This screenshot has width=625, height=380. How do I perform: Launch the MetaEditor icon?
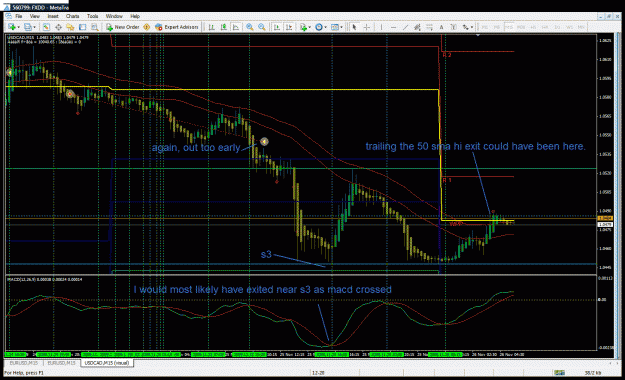tap(147, 27)
